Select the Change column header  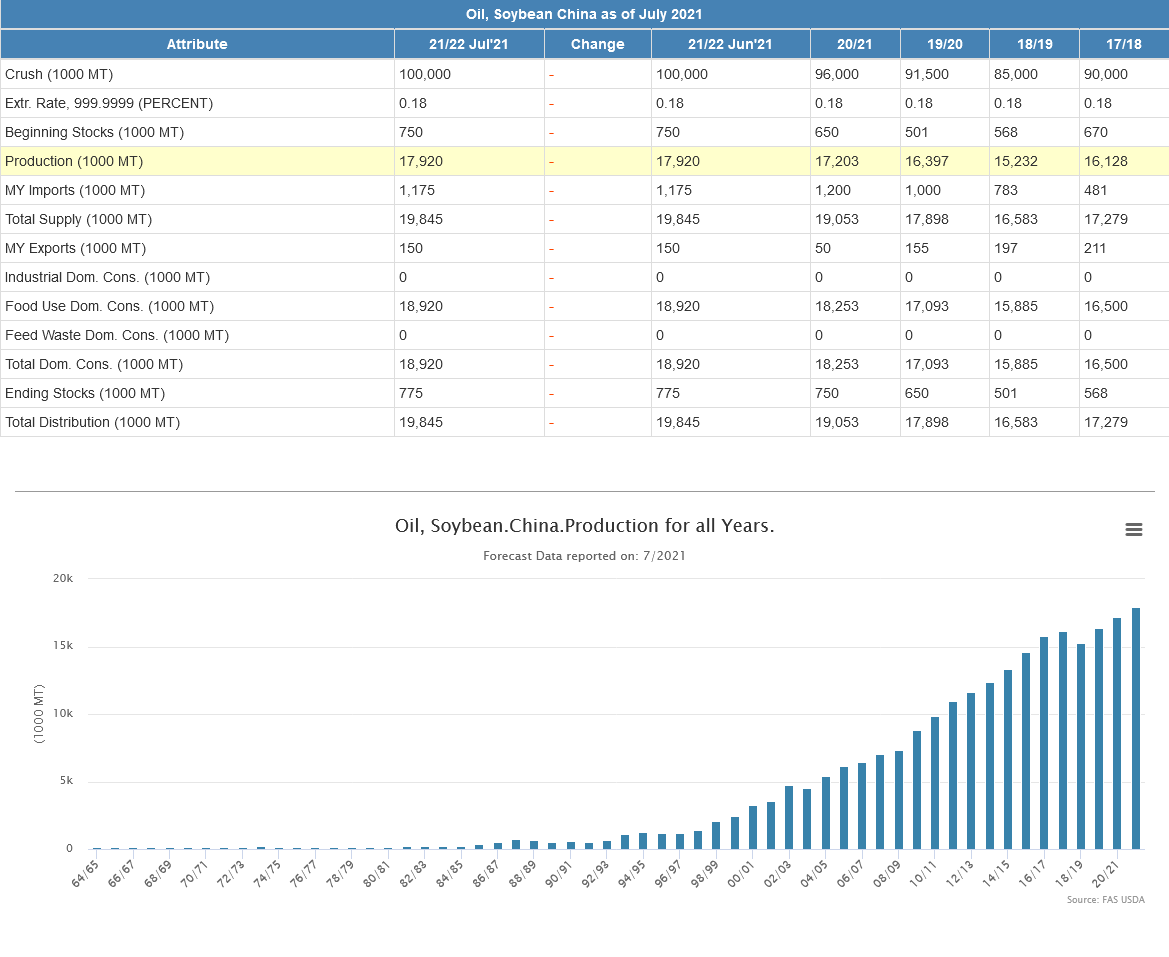[x=597, y=44]
